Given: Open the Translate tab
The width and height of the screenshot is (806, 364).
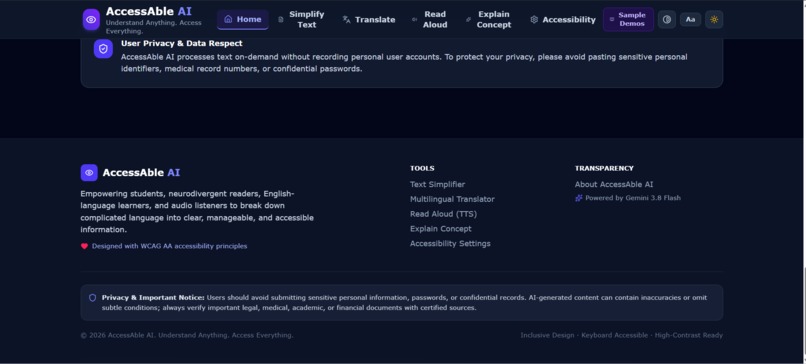Looking at the screenshot, I should point(369,20).
